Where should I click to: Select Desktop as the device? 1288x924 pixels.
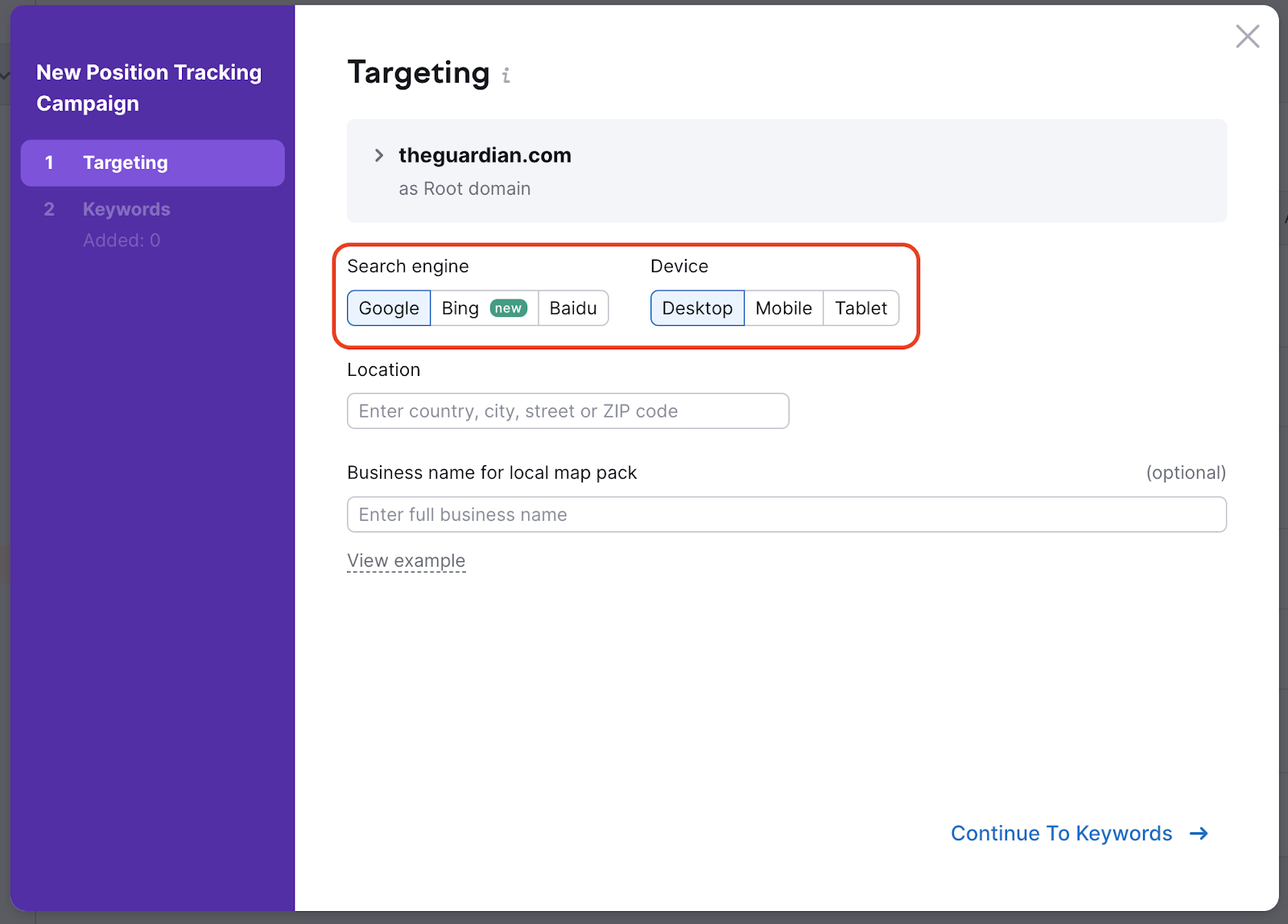(x=697, y=307)
